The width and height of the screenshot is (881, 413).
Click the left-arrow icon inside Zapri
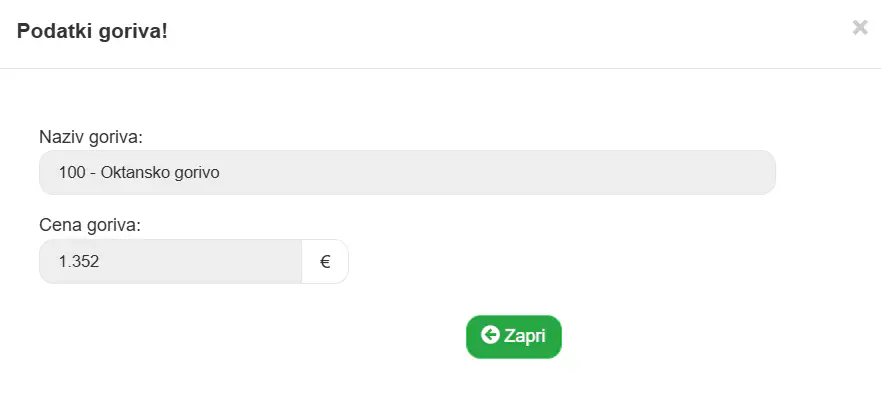tap(490, 335)
